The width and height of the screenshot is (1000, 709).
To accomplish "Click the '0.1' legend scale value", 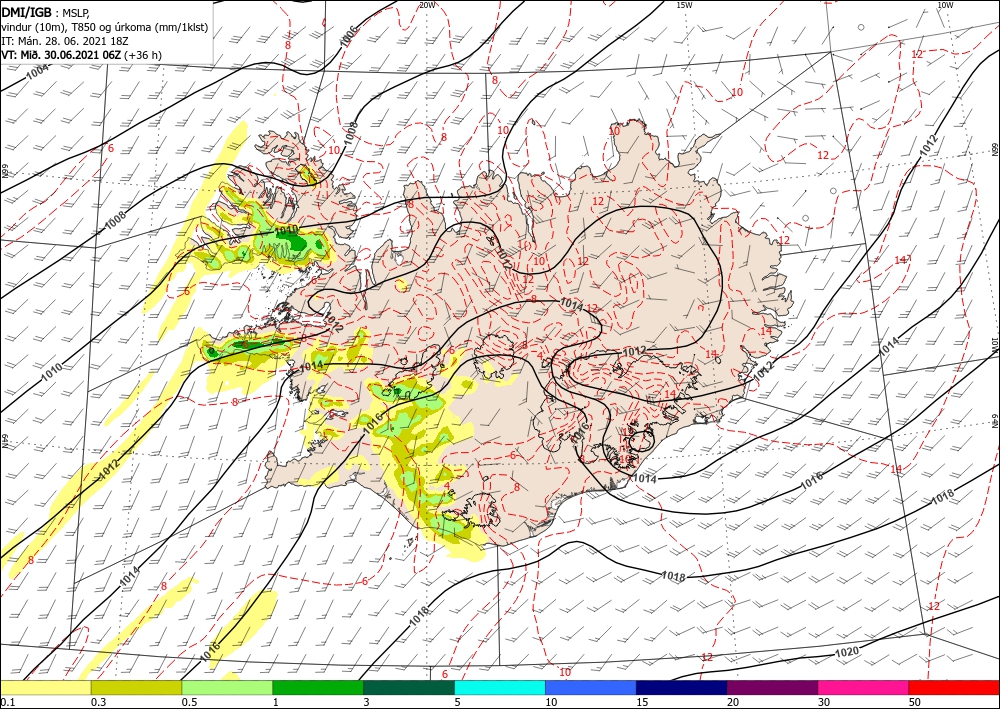I will [x=6, y=702].
